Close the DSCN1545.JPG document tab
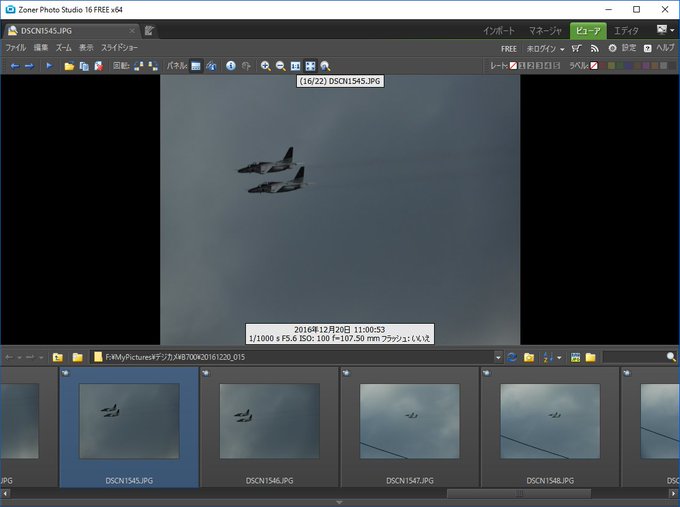This screenshot has width=680, height=507. point(132,31)
